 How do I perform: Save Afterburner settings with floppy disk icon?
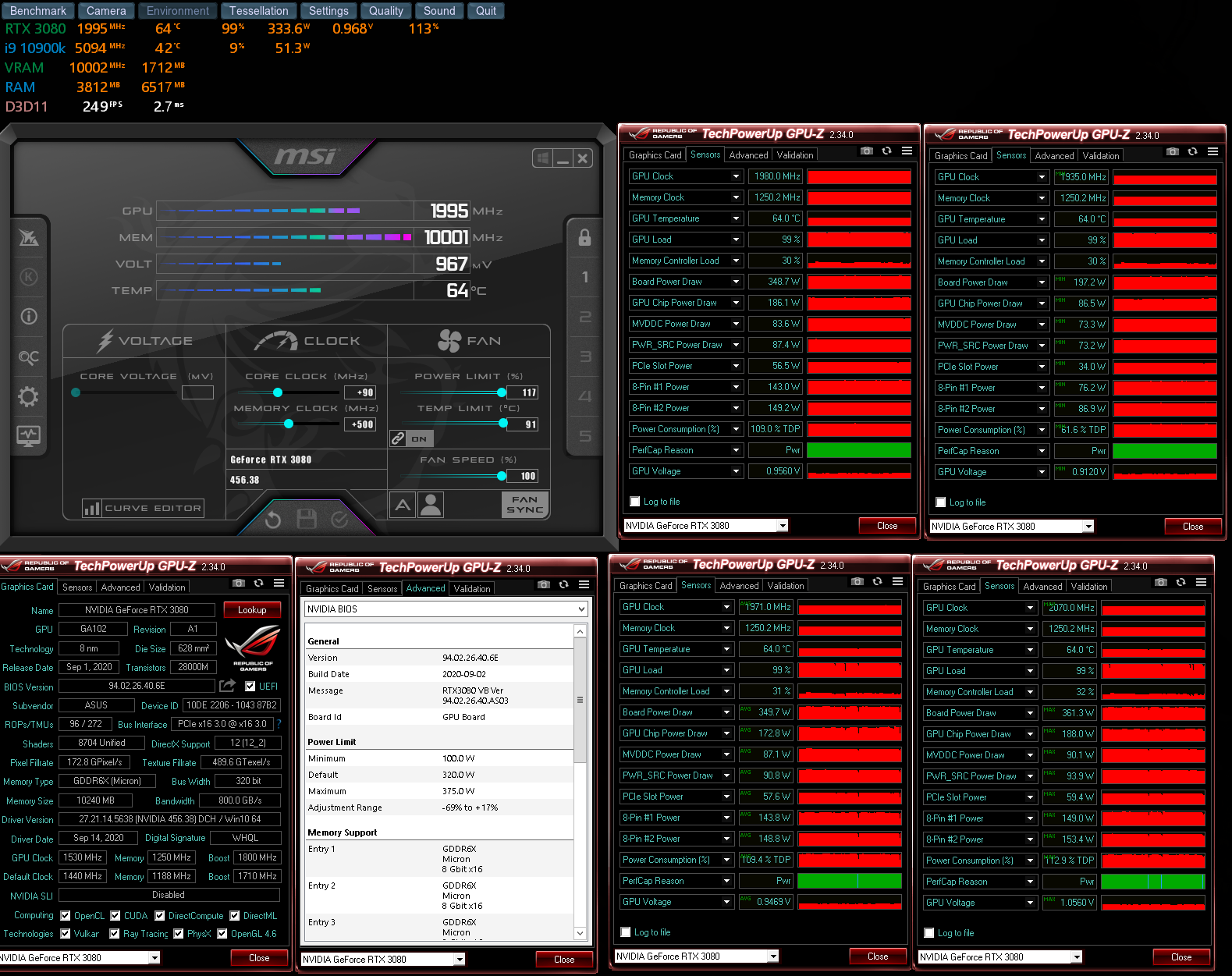(307, 519)
